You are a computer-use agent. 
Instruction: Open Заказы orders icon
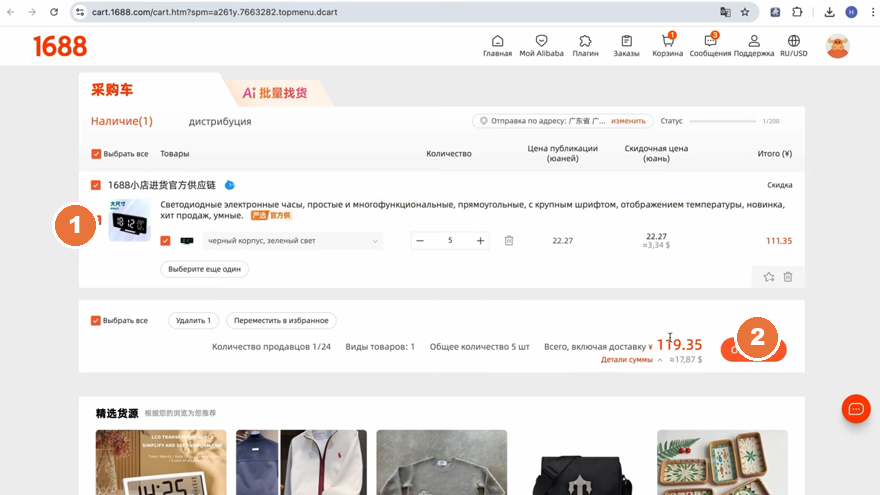(626, 46)
